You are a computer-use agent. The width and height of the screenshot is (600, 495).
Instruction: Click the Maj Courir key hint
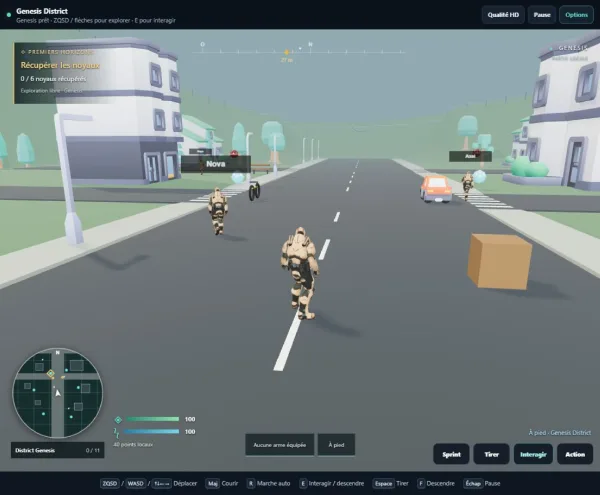point(222,484)
